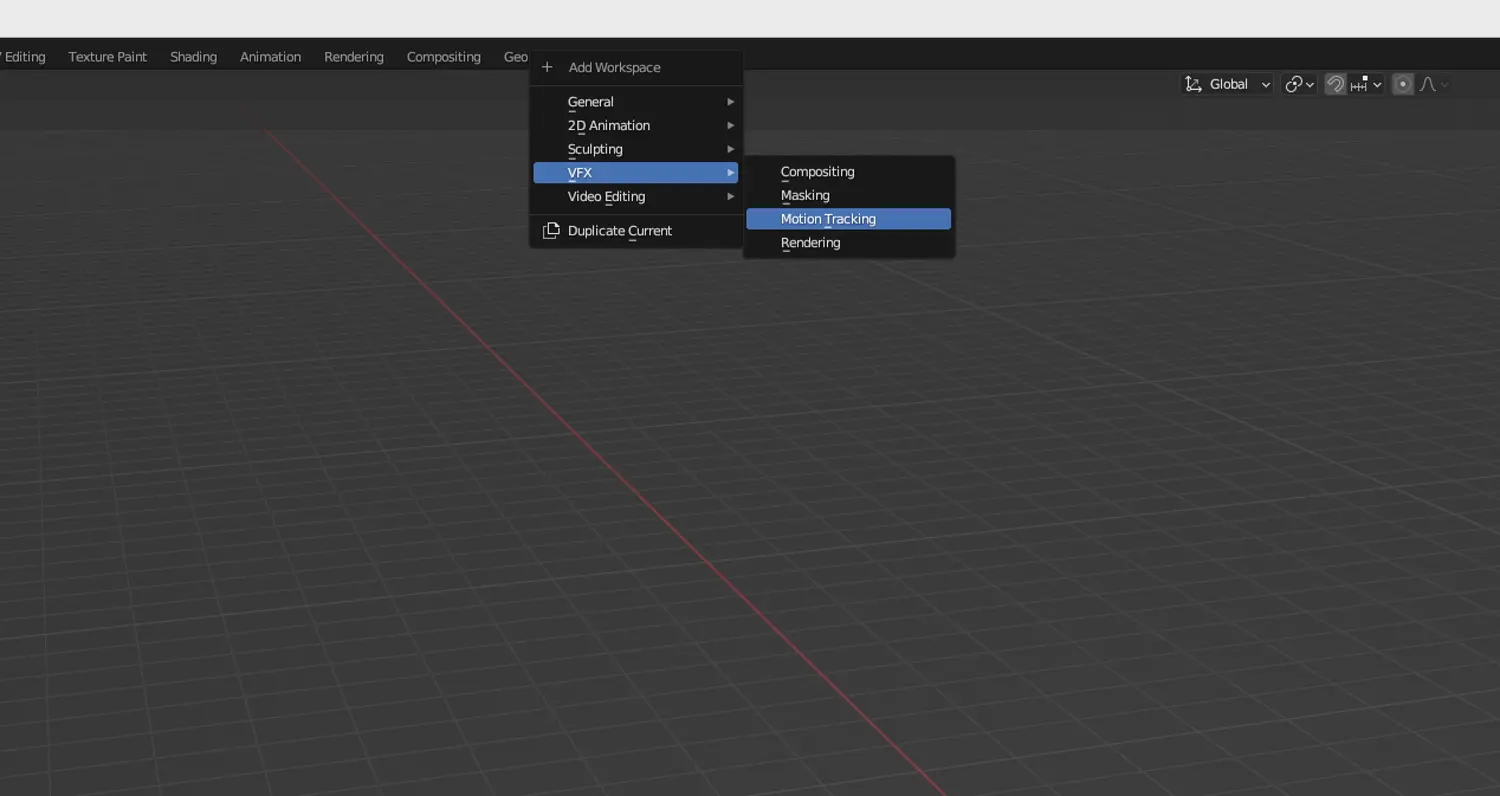Expand the Sculpting workspace submenu

tap(636, 149)
